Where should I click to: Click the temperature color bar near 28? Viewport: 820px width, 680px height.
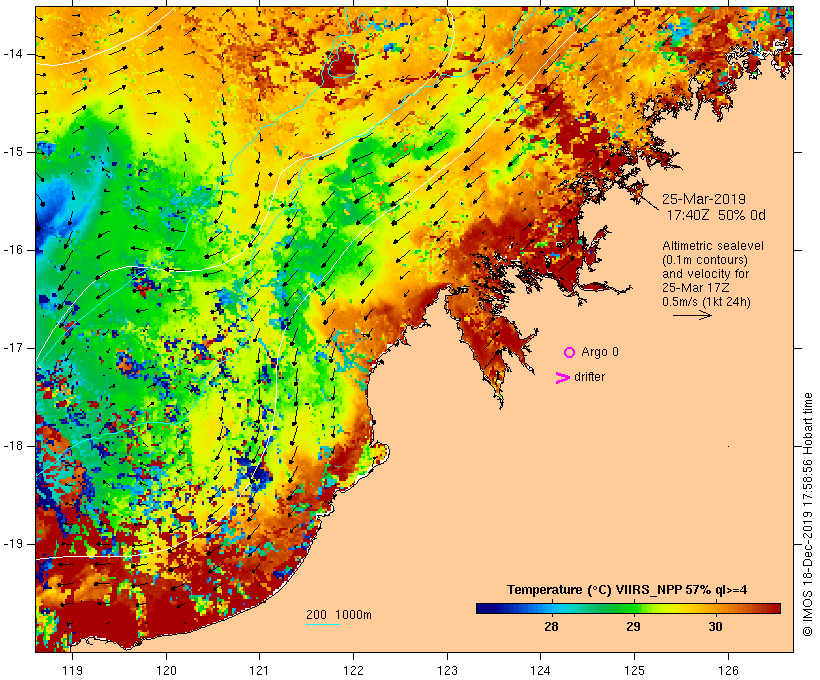tap(551, 608)
